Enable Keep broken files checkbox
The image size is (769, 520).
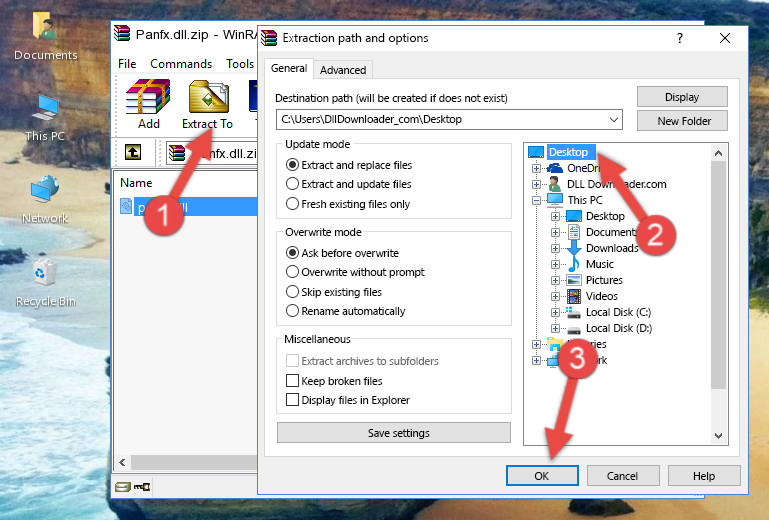tap(292, 381)
